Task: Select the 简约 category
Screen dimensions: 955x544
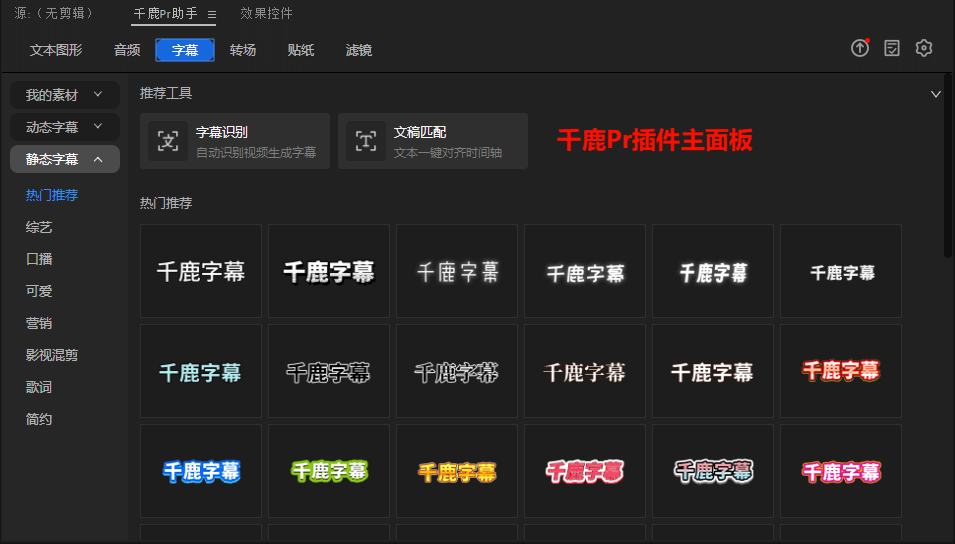Action: 39,419
